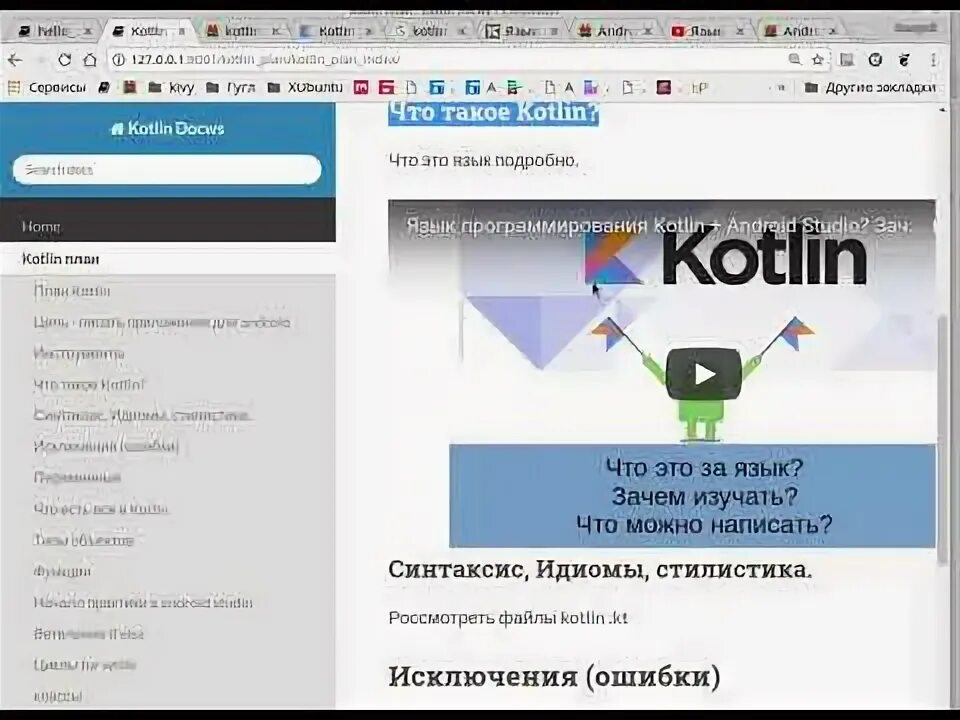Click the page vertical scrollbar thumb
960x720 pixels.
[943, 438]
